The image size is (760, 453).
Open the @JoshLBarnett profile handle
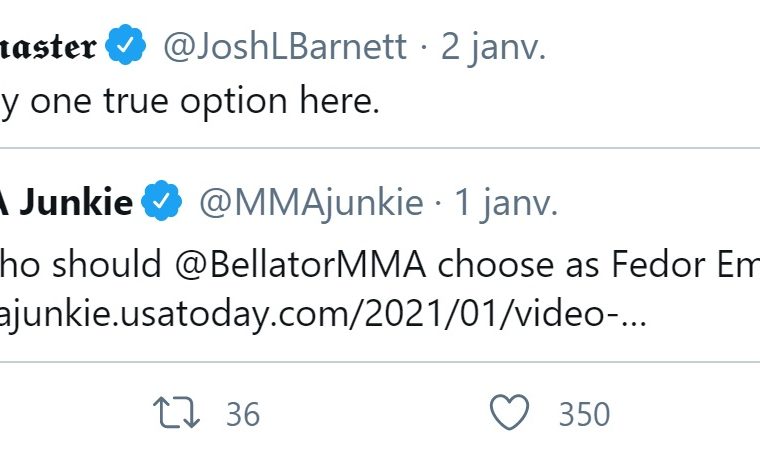point(285,47)
